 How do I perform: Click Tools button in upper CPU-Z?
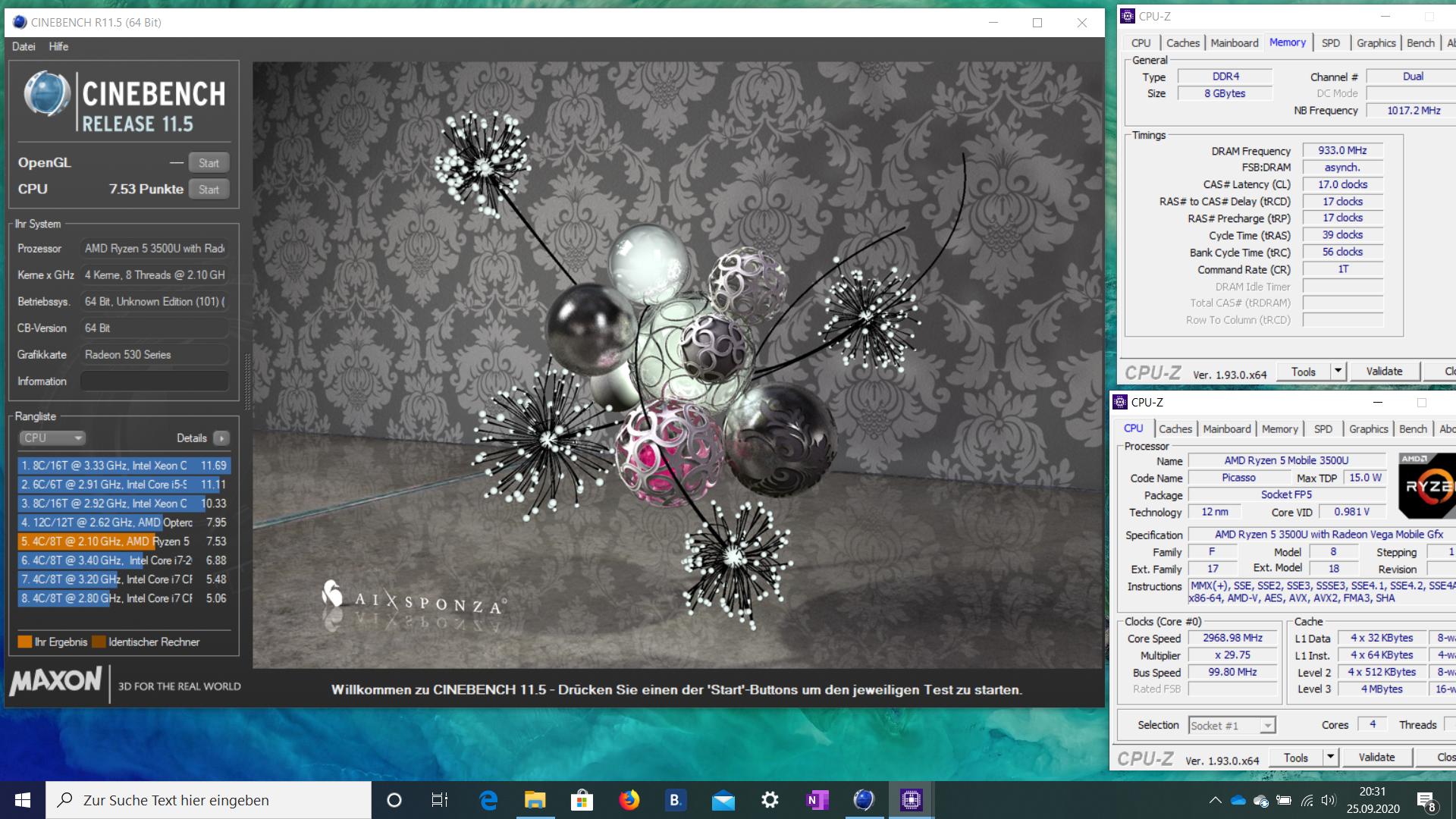[1303, 372]
